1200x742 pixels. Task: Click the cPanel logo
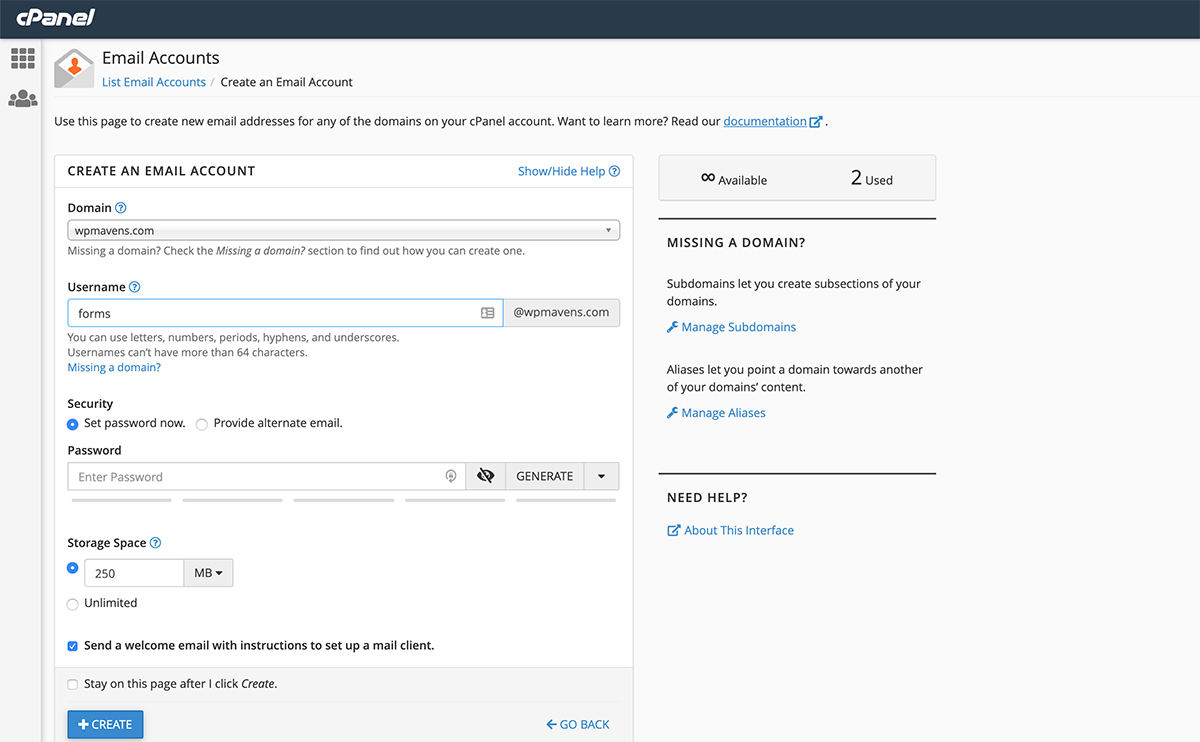(55, 17)
